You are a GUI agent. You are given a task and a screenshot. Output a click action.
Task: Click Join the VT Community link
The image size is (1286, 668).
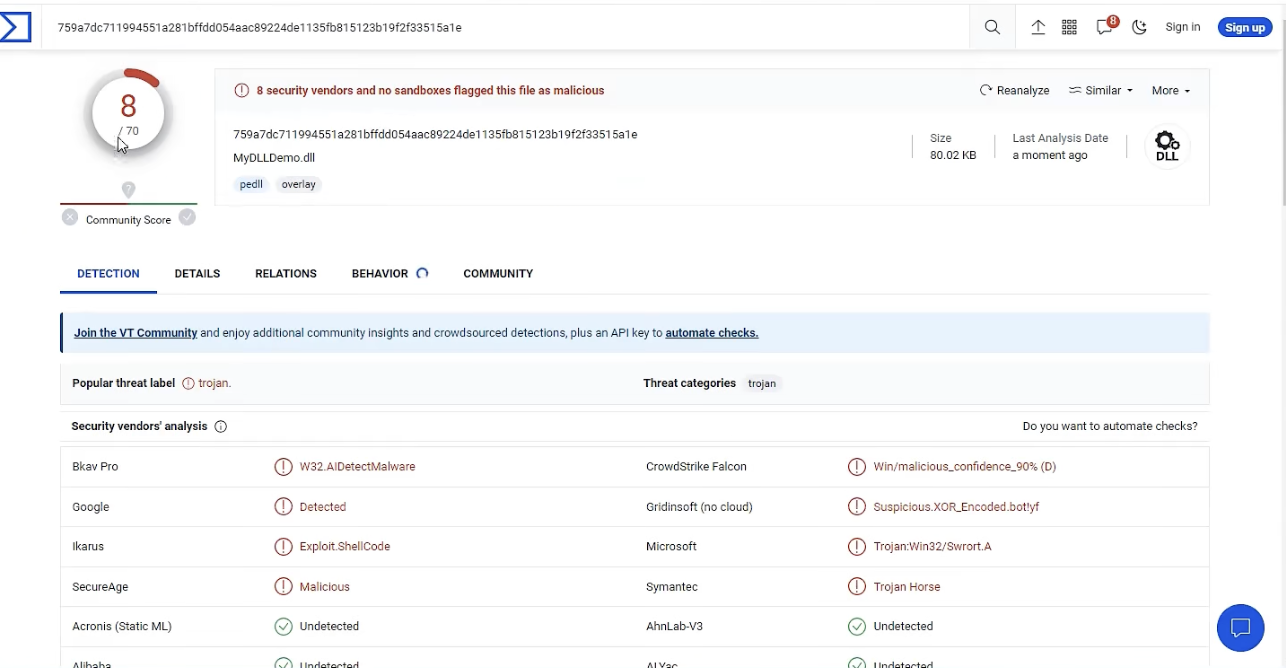tap(135, 333)
